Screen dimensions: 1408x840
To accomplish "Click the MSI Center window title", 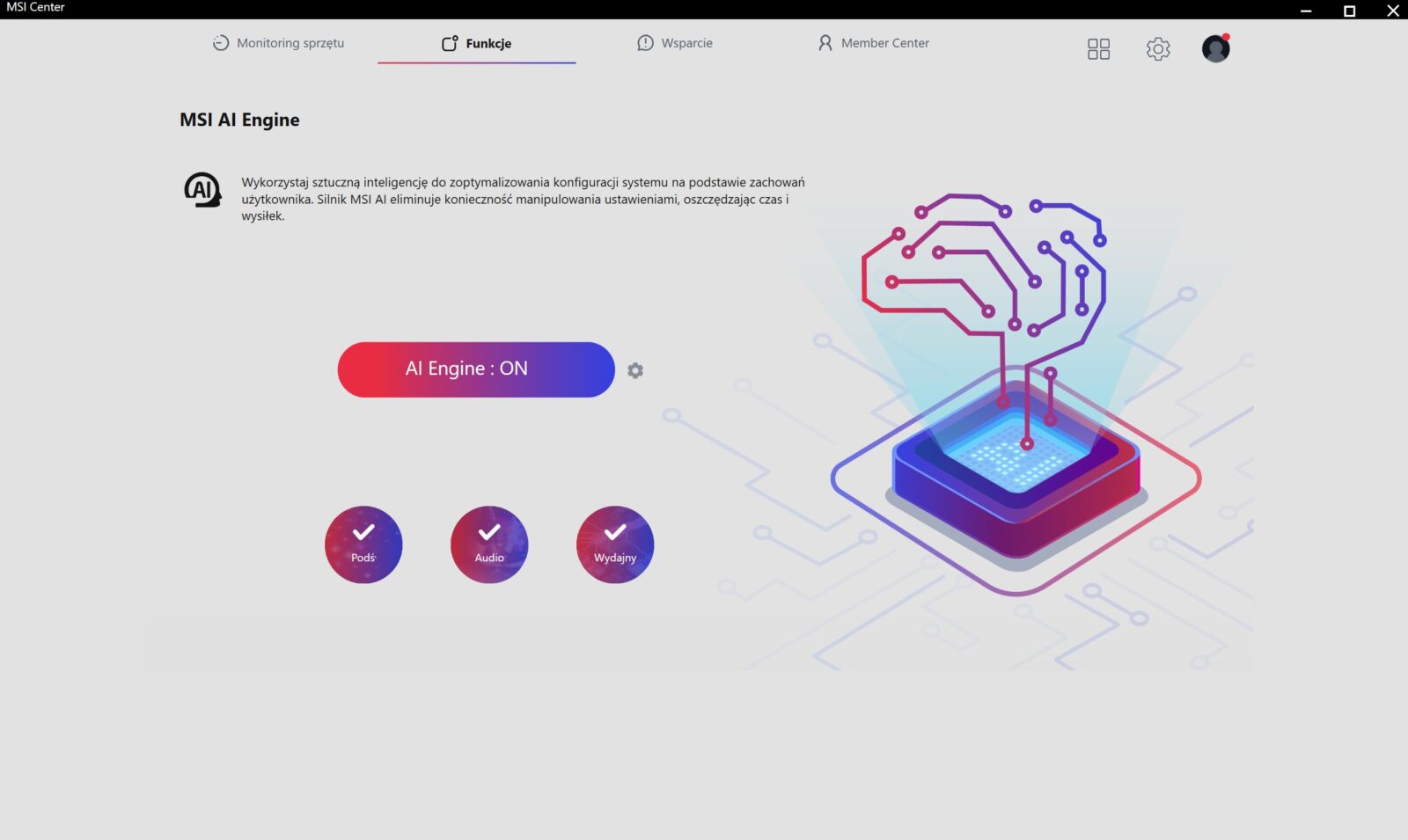I will 36,7.
